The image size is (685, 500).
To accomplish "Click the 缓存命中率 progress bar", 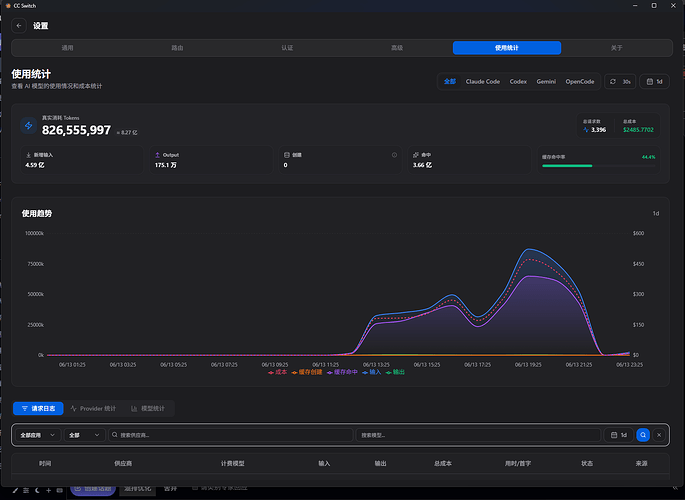I will pos(599,166).
